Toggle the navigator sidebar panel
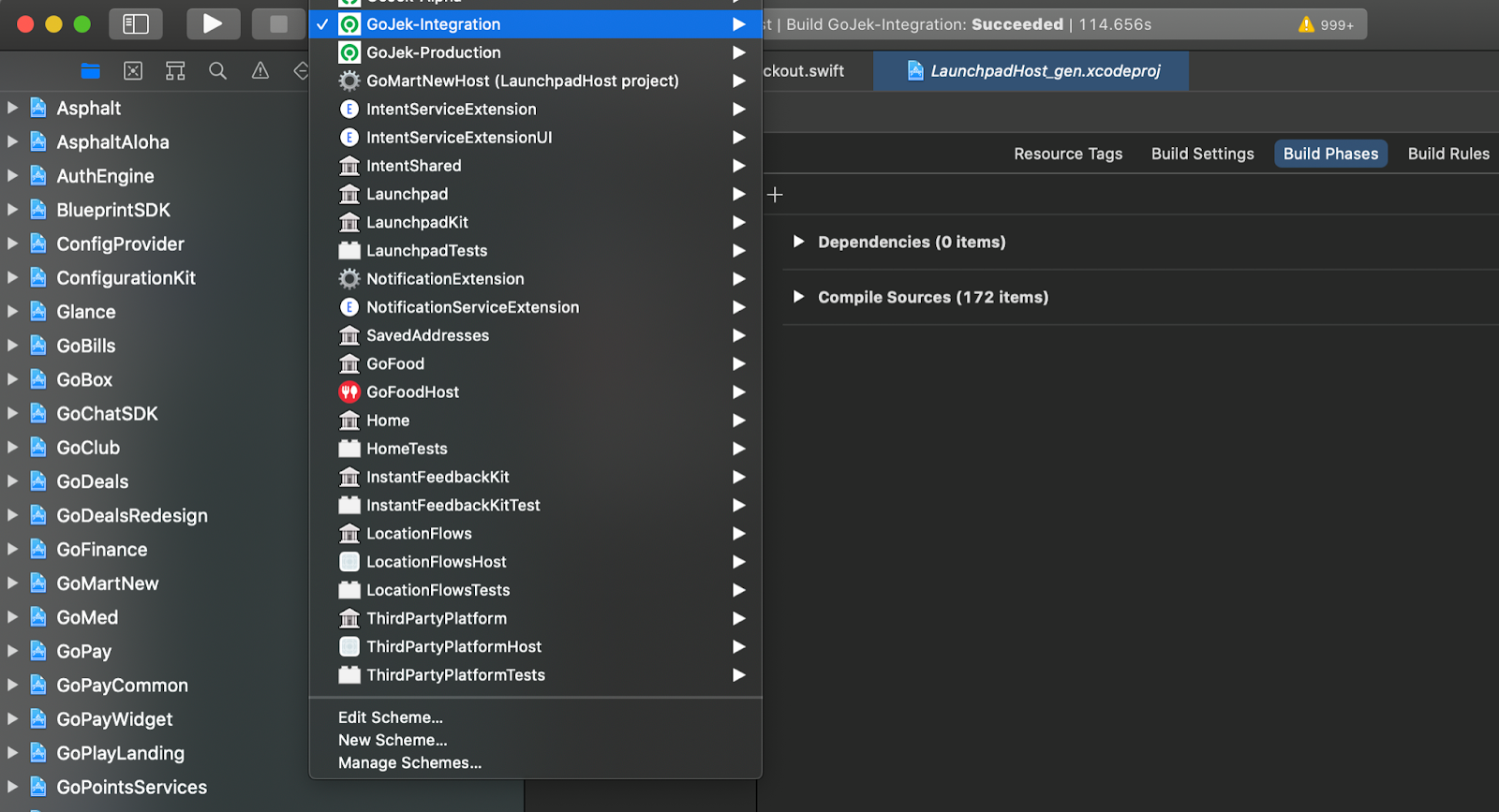Image resolution: width=1499 pixels, height=812 pixels. pos(136,23)
